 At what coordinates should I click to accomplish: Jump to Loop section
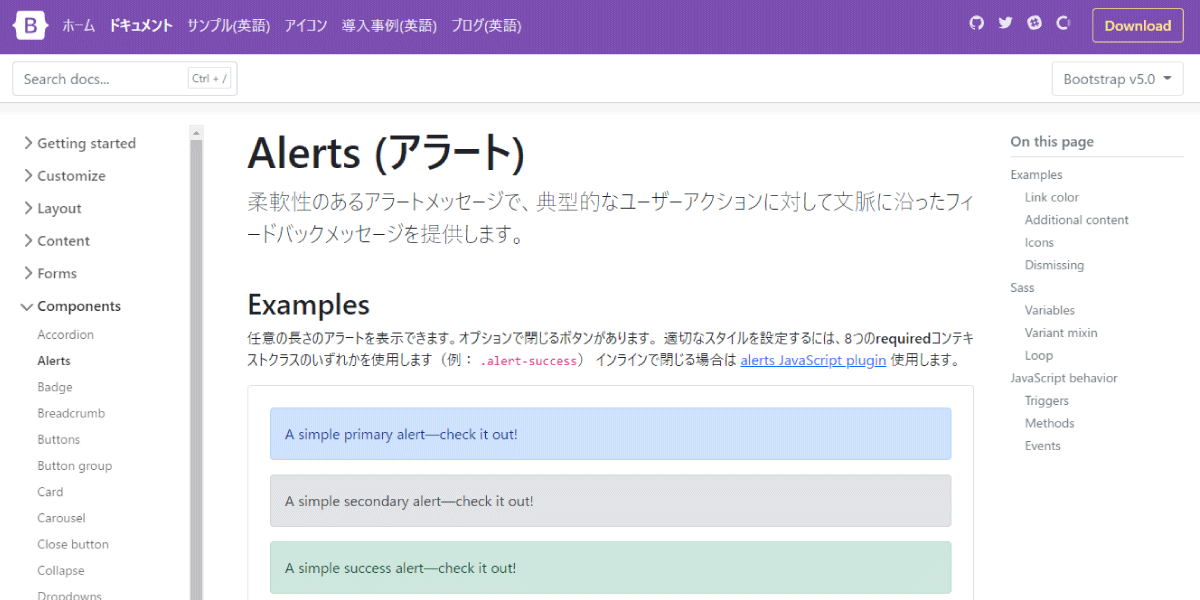pos(1039,355)
